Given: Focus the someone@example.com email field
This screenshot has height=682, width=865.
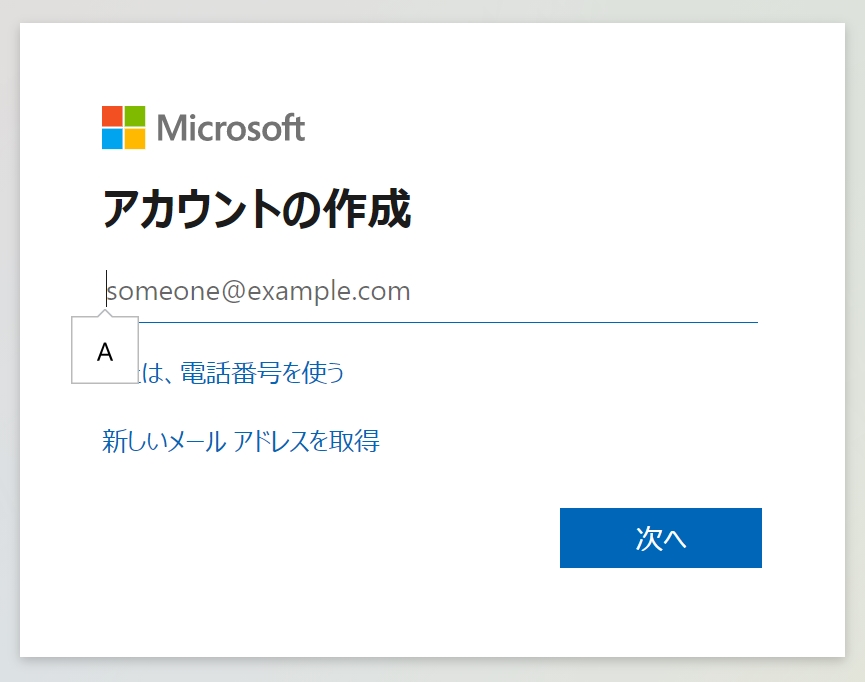Looking at the screenshot, I should point(430,291).
